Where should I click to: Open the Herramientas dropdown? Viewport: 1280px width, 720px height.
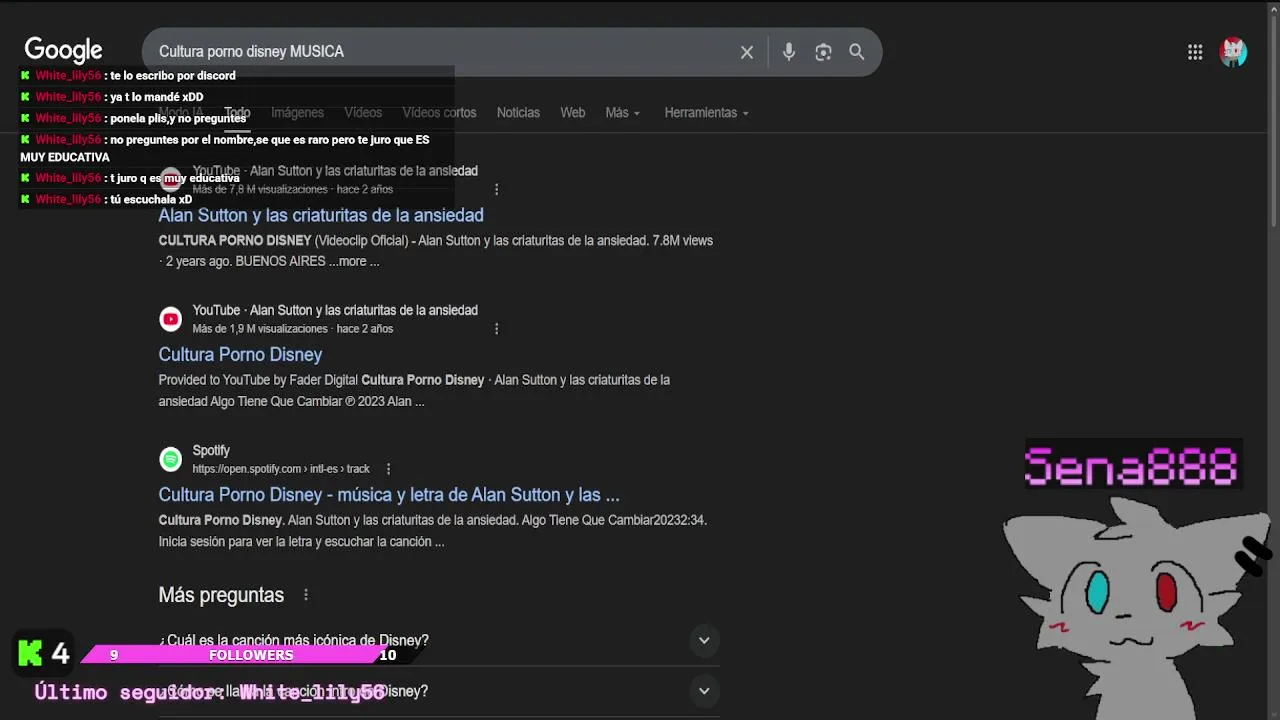(706, 113)
